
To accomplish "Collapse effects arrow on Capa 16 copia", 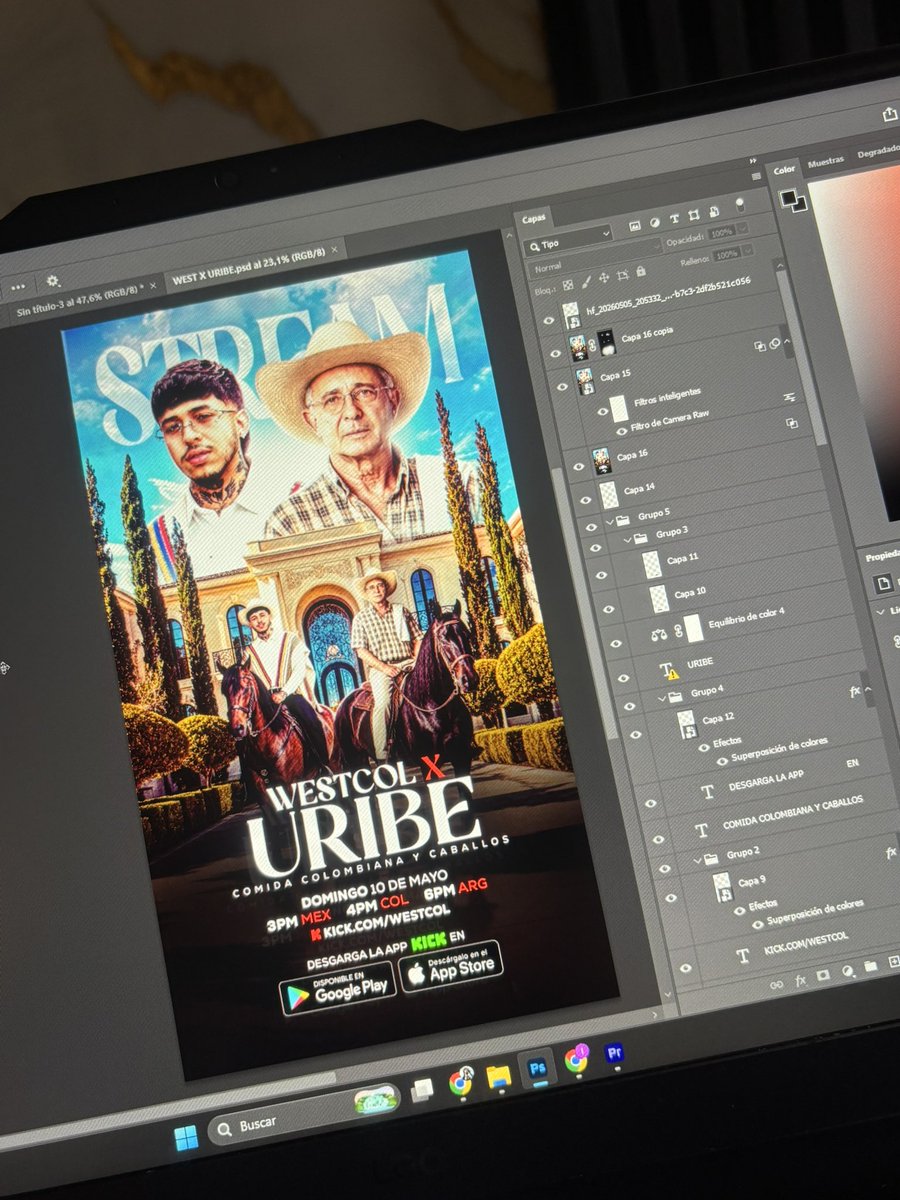I will (x=787, y=341).
